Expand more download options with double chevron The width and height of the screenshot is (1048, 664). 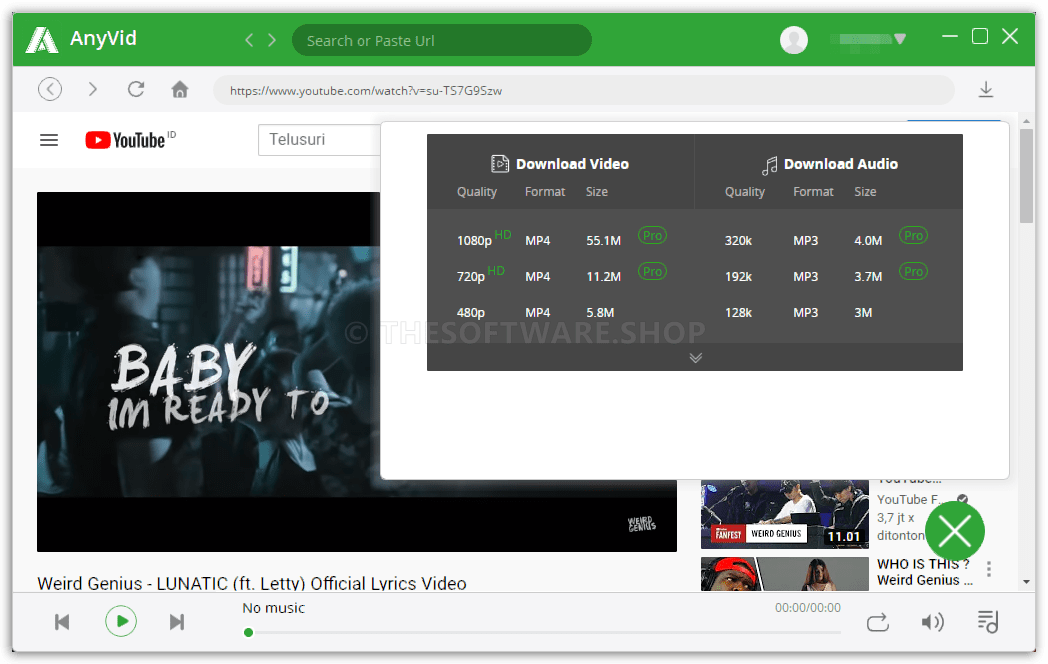695,358
